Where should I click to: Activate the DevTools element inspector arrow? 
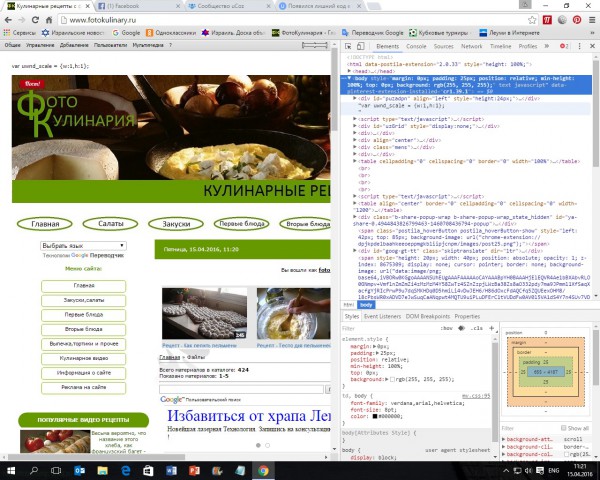pyautogui.click(x=348, y=46)
